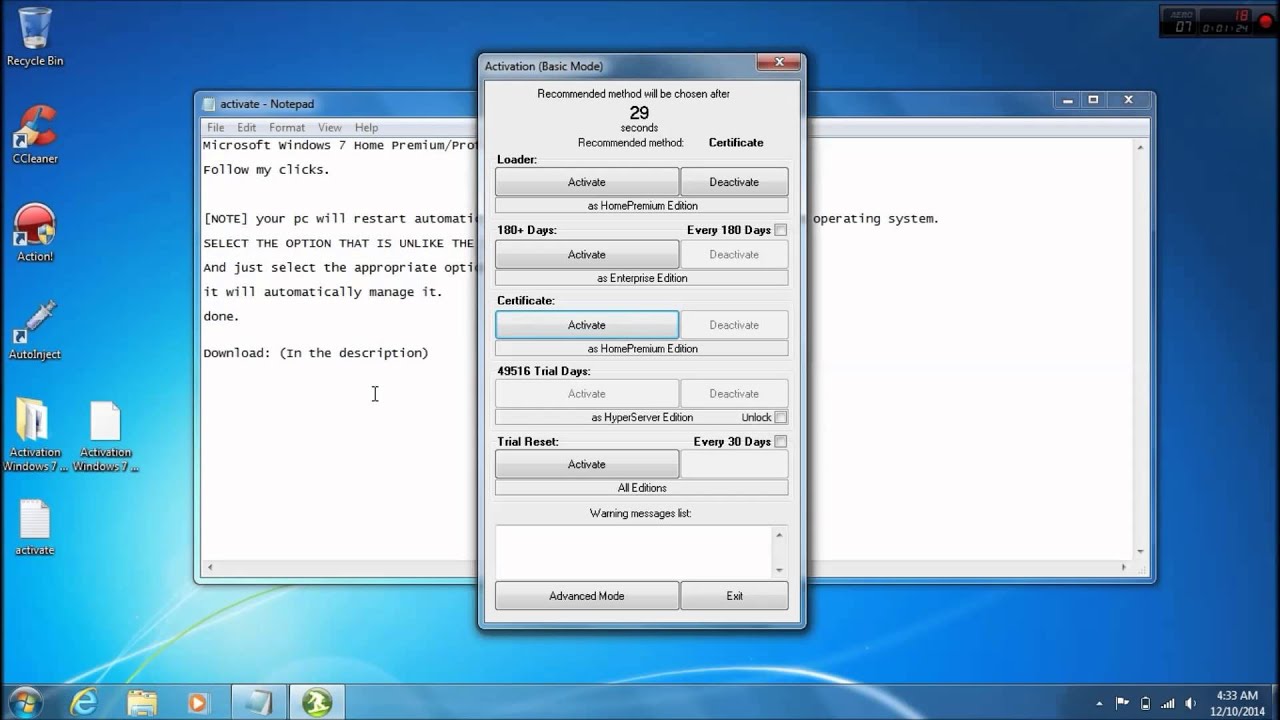This screenshot has width=1280, height=720.
Task: Maximize the Notepad window
Action: point(1093,100)
